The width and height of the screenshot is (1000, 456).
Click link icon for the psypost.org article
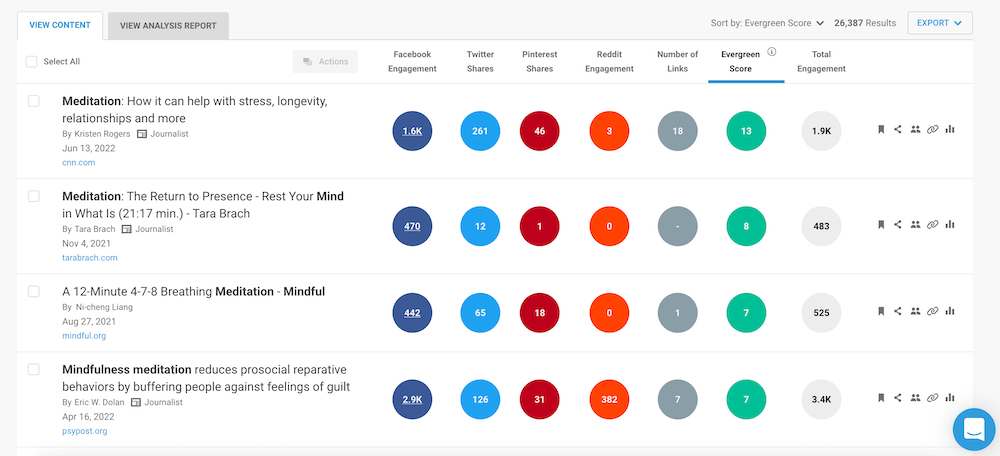933,398
